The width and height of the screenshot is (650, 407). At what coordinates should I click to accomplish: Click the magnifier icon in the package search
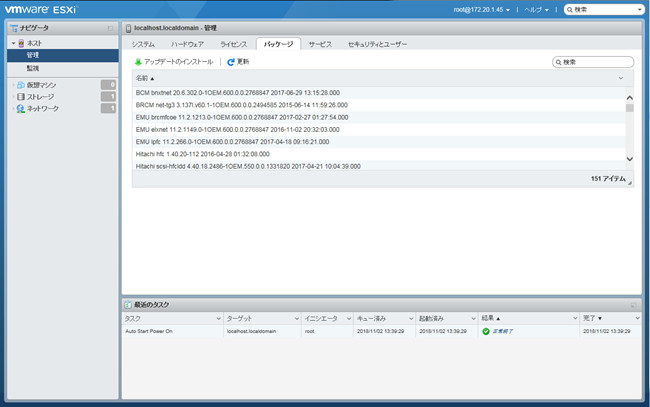(x=558, y=62)
